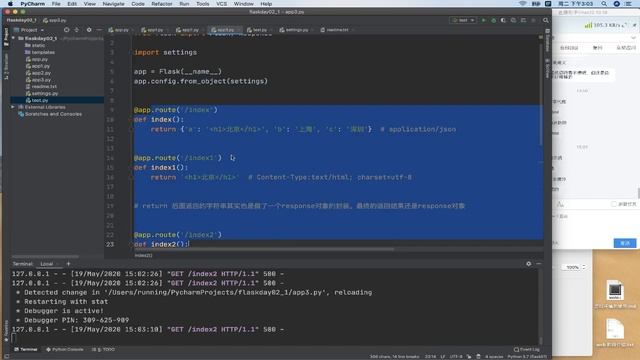Click tool-window quick access icon bottom-left corner

pos(6,356)
